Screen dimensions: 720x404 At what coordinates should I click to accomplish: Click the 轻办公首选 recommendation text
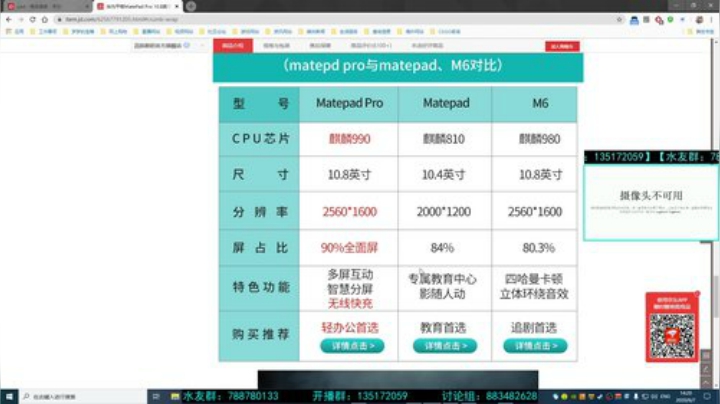coord(350,328)
